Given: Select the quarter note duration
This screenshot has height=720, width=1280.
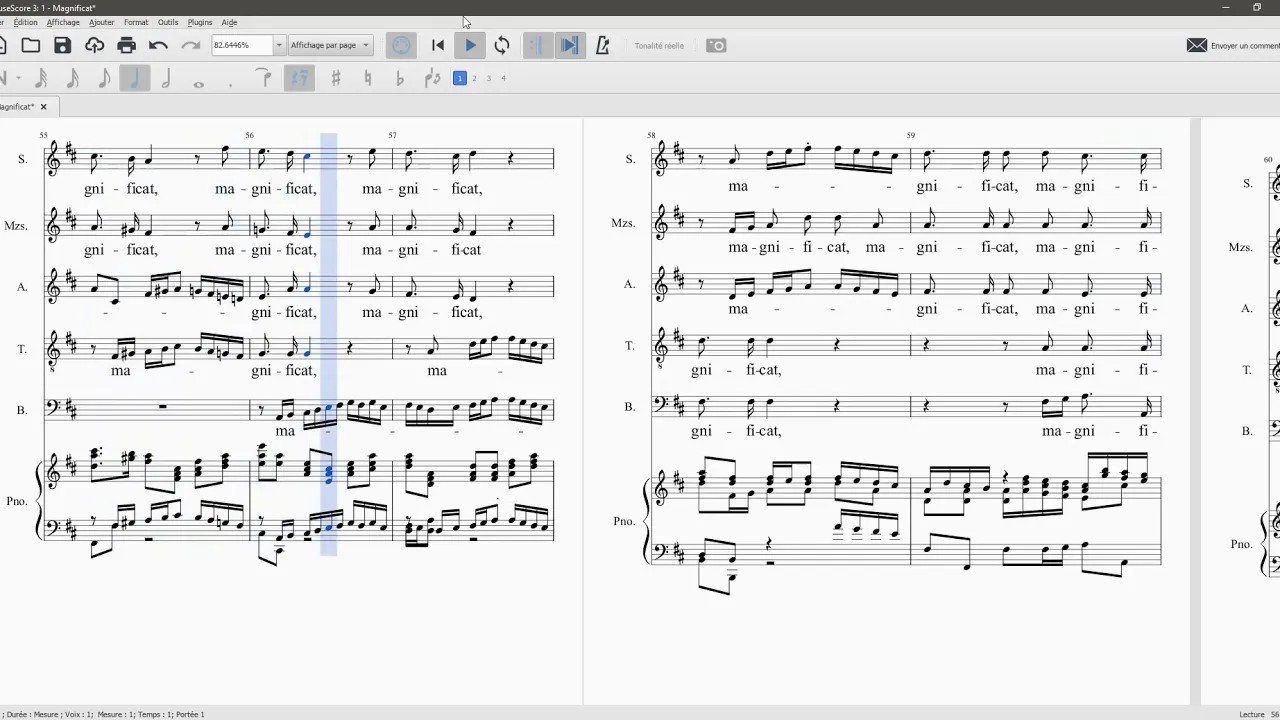Looking at the screenshot, I should [135, 78].
